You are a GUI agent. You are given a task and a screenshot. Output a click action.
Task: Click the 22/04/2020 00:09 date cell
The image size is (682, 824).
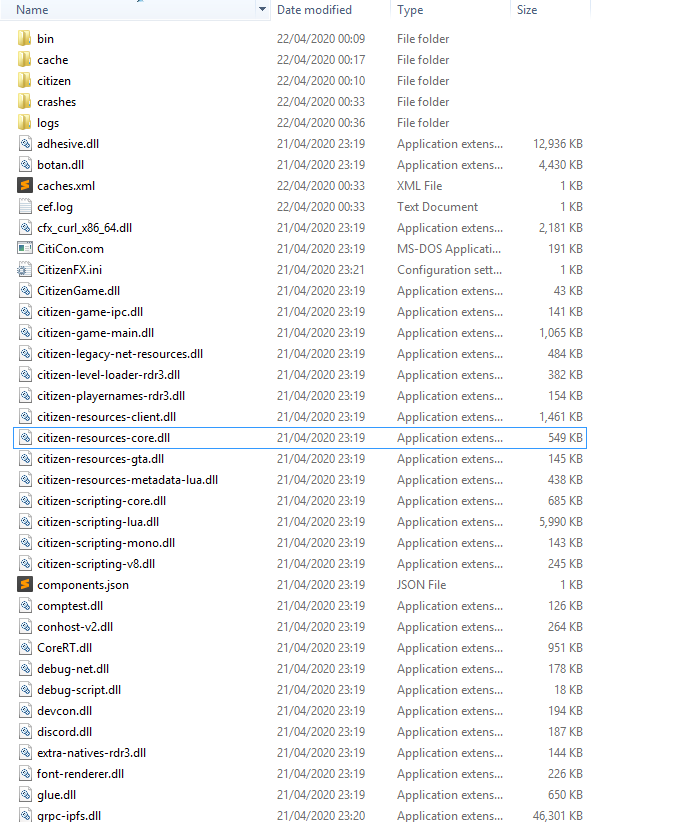coord(321,38)
